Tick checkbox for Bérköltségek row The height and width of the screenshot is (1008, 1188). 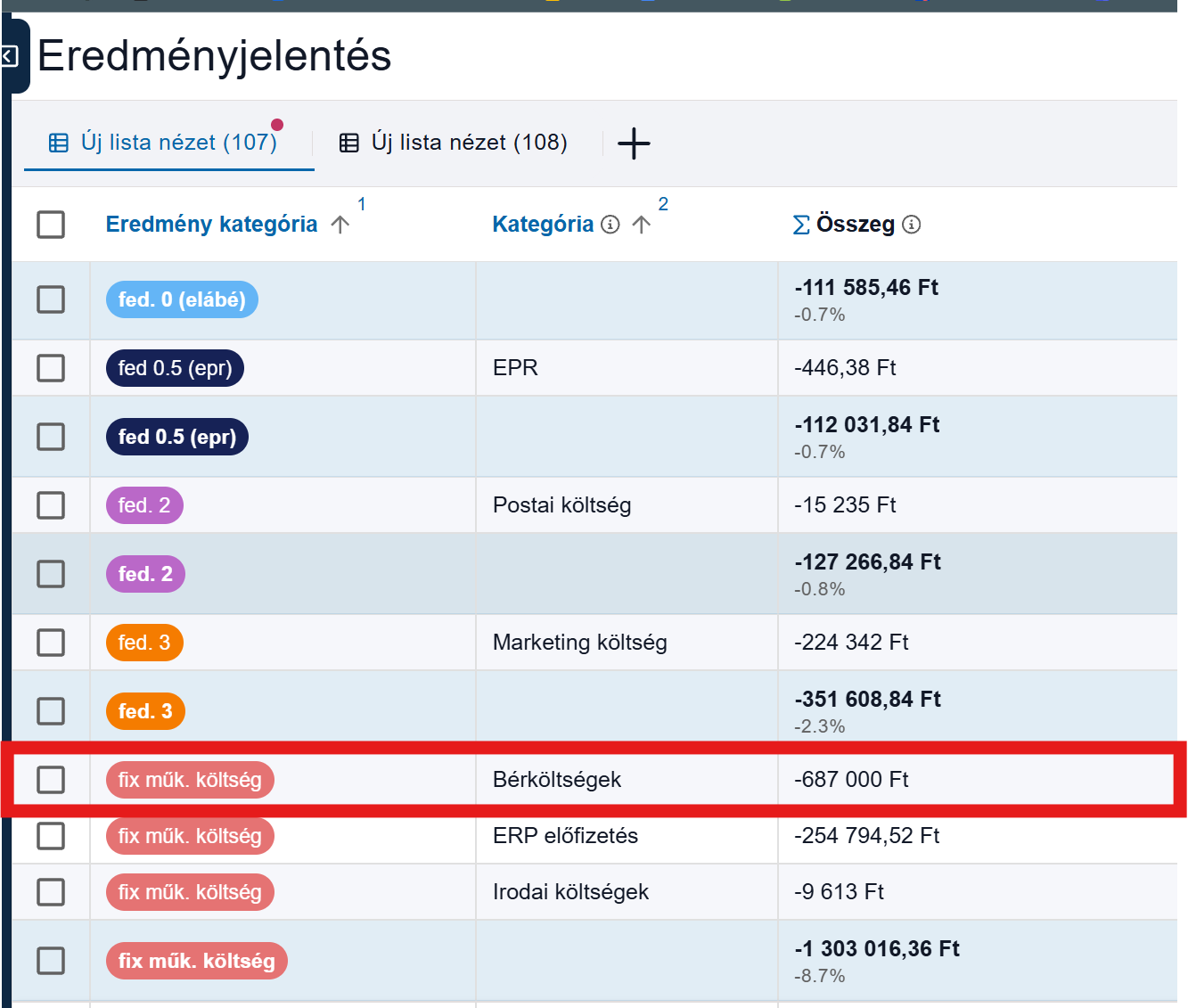[51, 780]
